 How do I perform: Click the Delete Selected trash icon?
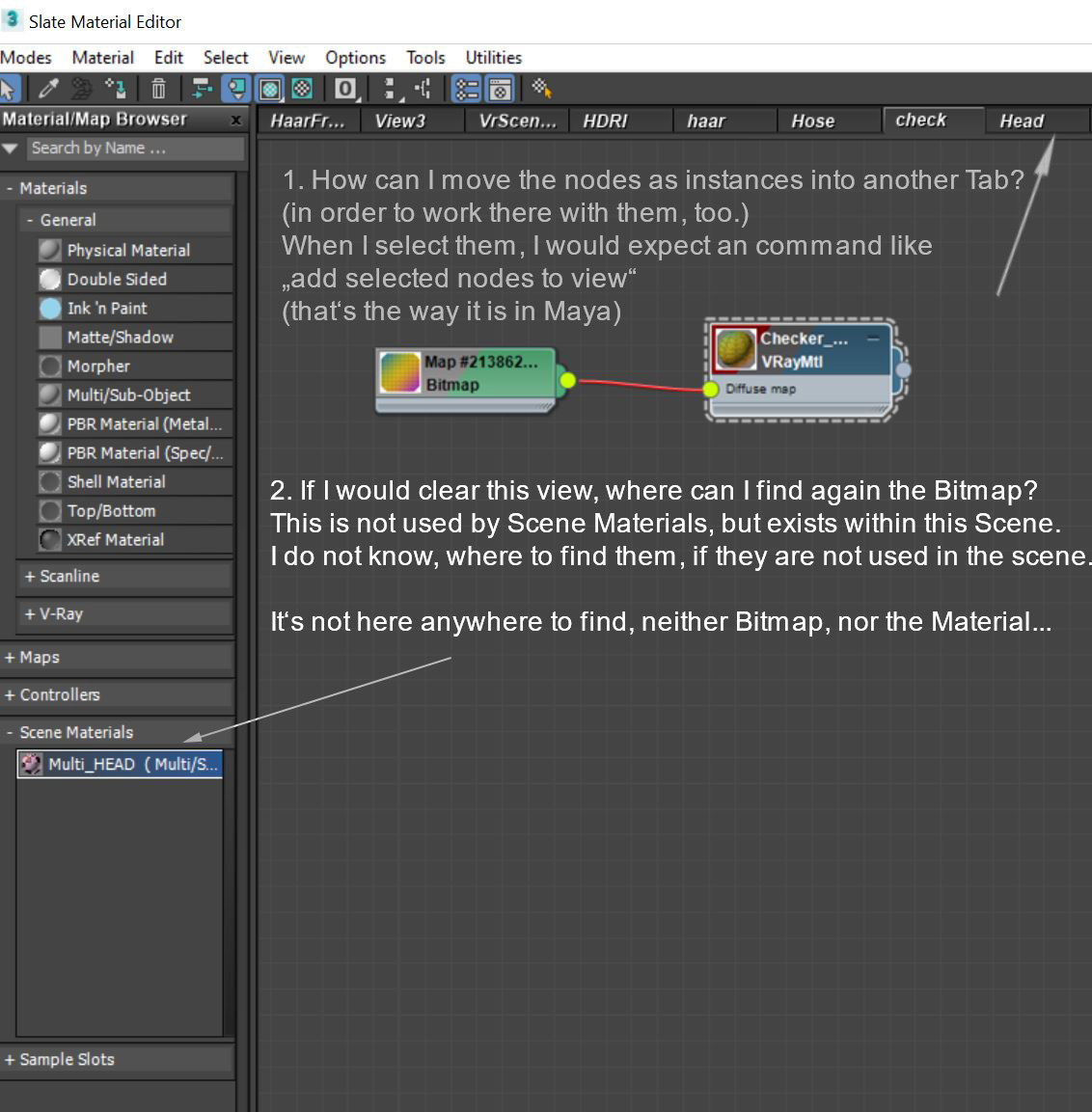tap(158, 89)
